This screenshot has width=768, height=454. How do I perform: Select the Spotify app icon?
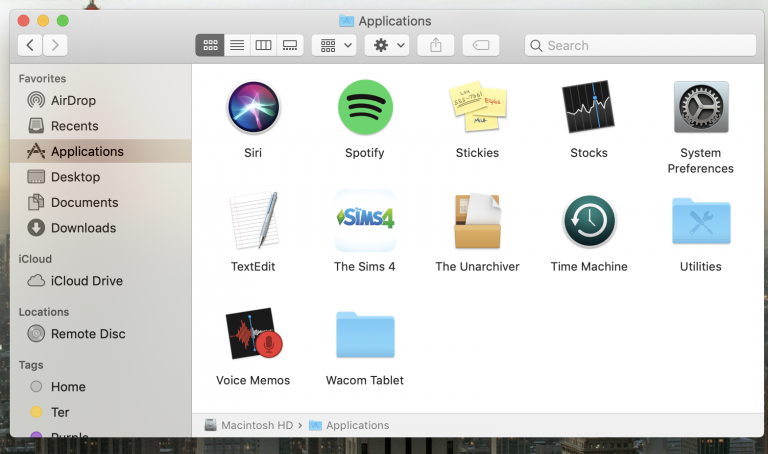coord(365,107)
